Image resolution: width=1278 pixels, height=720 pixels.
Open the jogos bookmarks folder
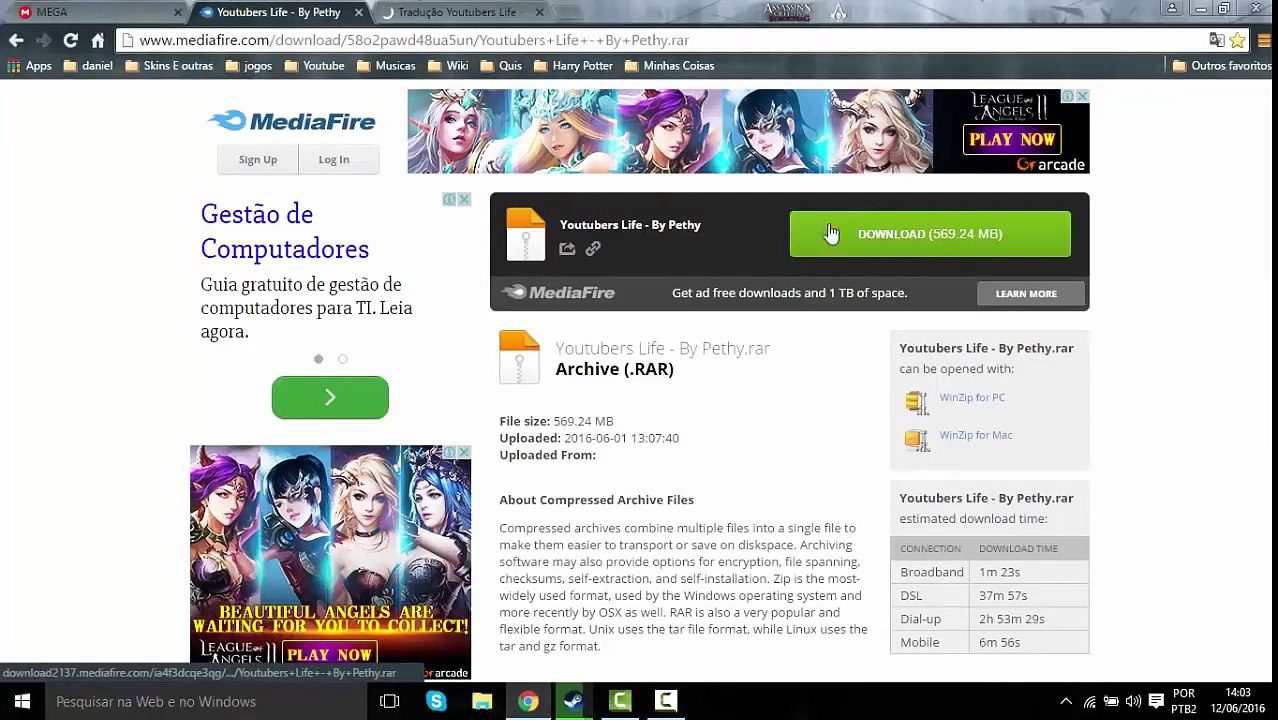click(249, 66)
